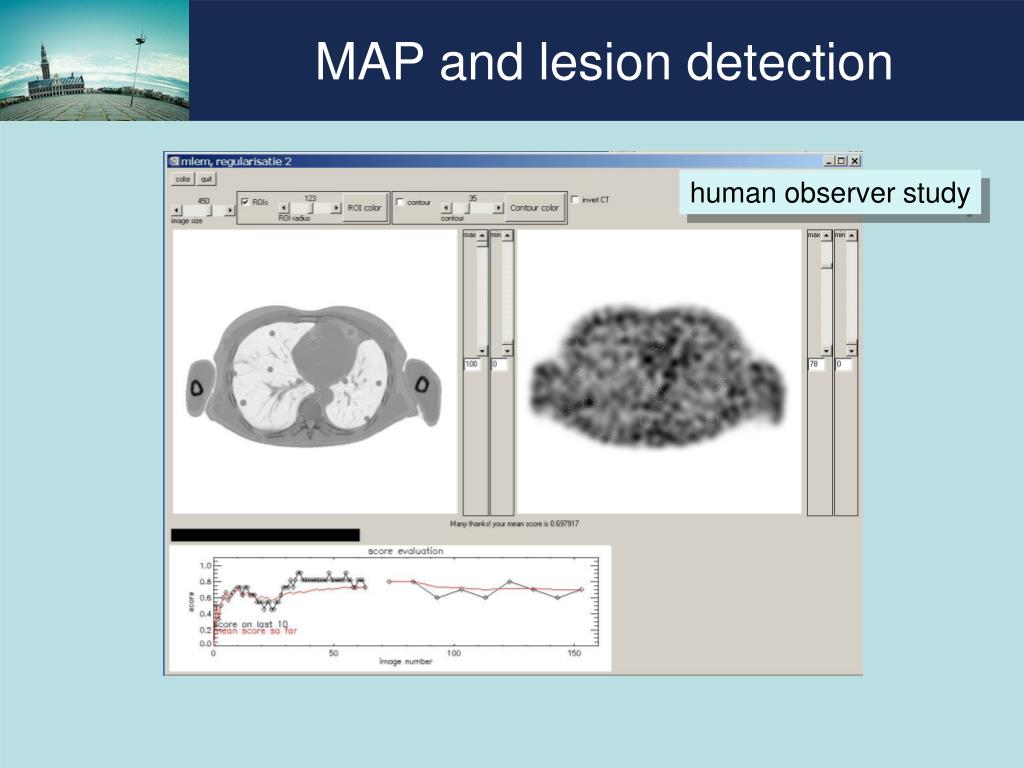1024x768 pixels.
Task: Decrease ROI radius with left arrow
Action: [x=284, y=208]
